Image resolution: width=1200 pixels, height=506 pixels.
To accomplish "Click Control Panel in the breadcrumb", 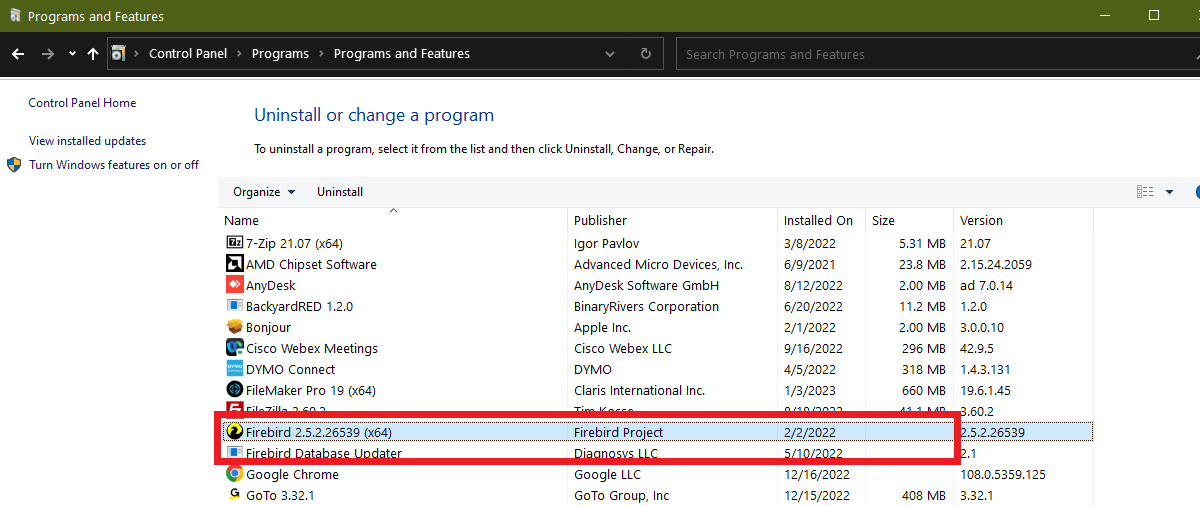I will click(x=188, y=54).
